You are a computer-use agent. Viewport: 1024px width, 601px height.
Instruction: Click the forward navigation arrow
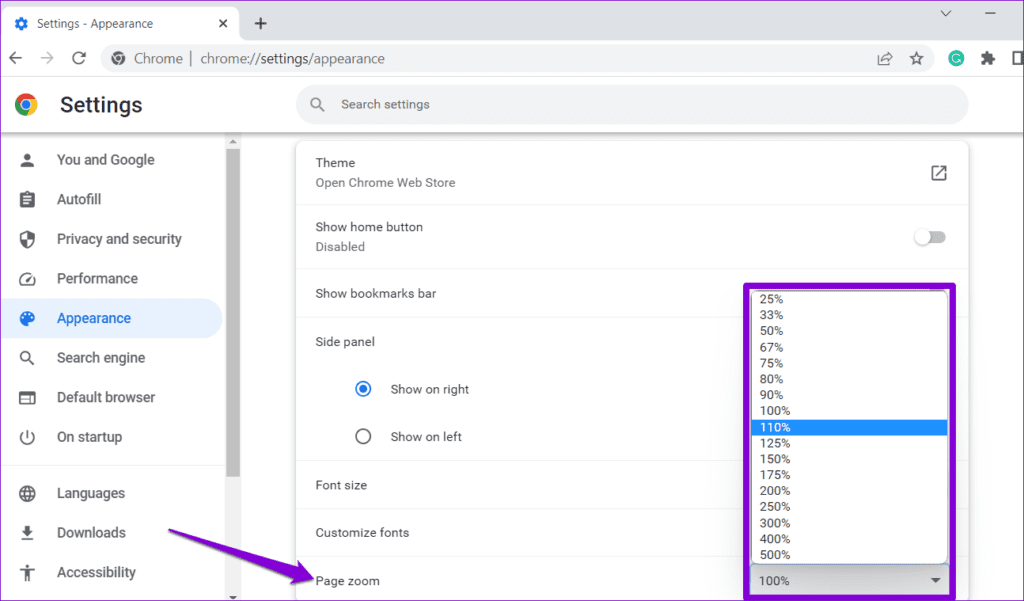pos(47,58)
